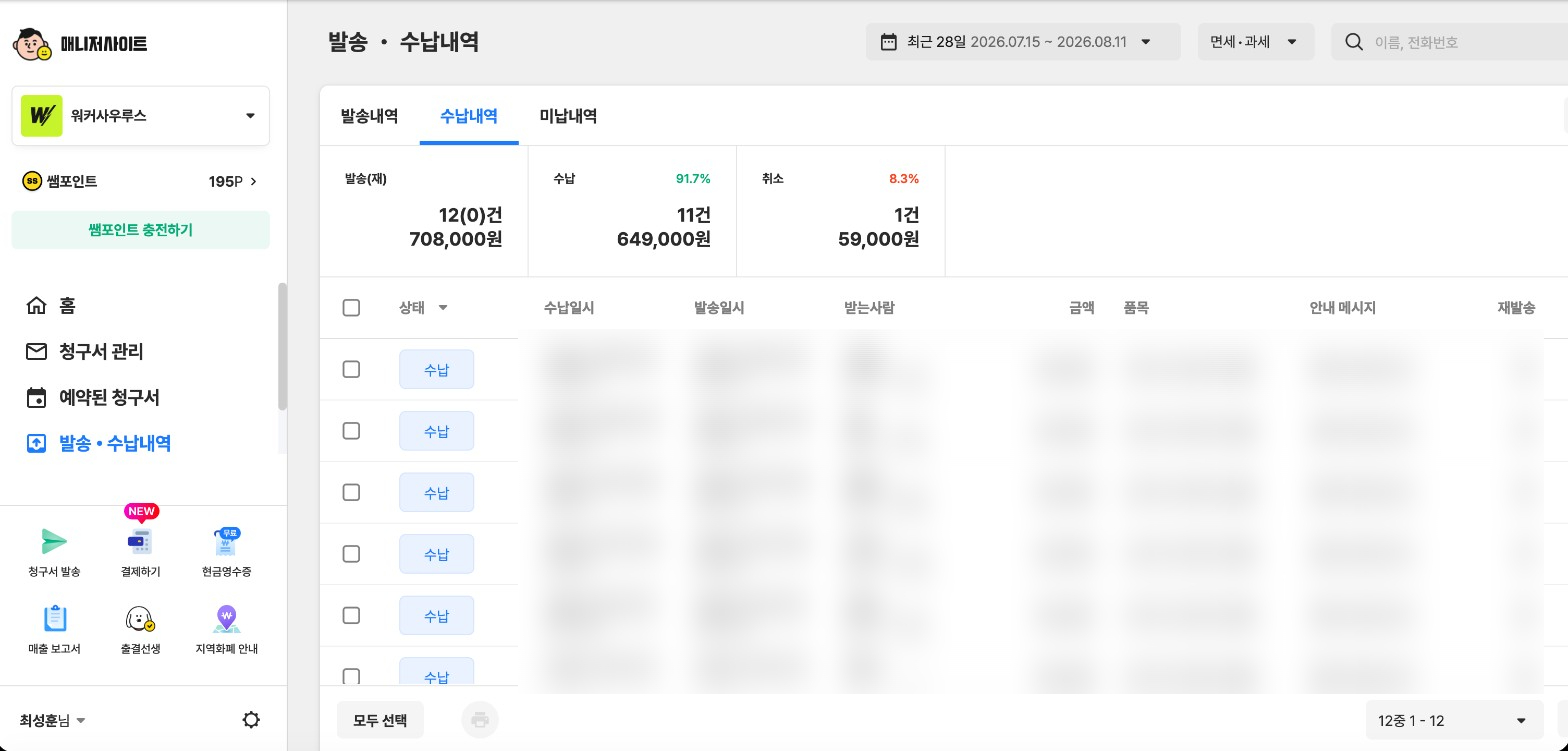Toggle the select-all header checkbox
Image resolution: width=1568 pixels, height=751 pixels.
[351, 308]
